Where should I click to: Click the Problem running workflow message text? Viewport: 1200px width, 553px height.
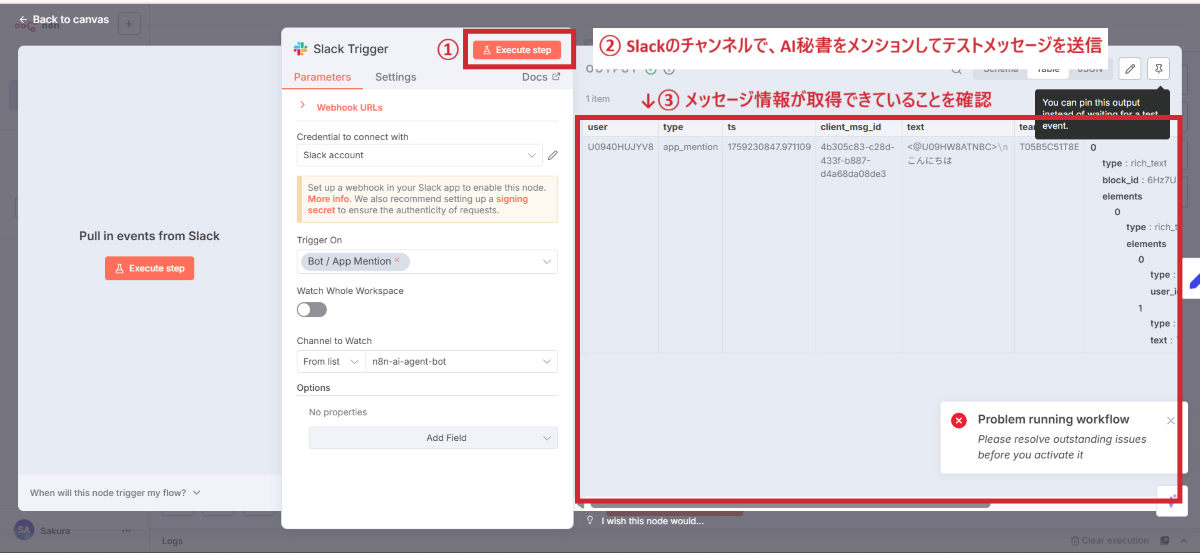tap(1053, 420)
